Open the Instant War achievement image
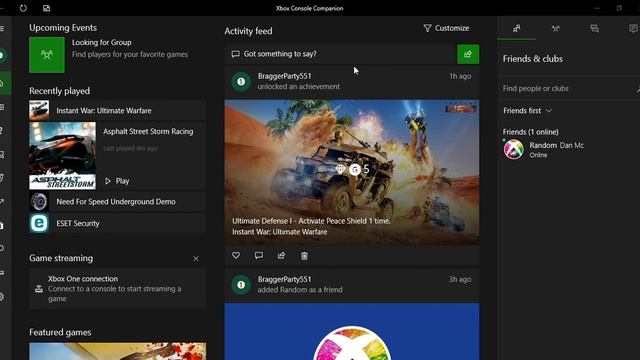 coord(352,172)
